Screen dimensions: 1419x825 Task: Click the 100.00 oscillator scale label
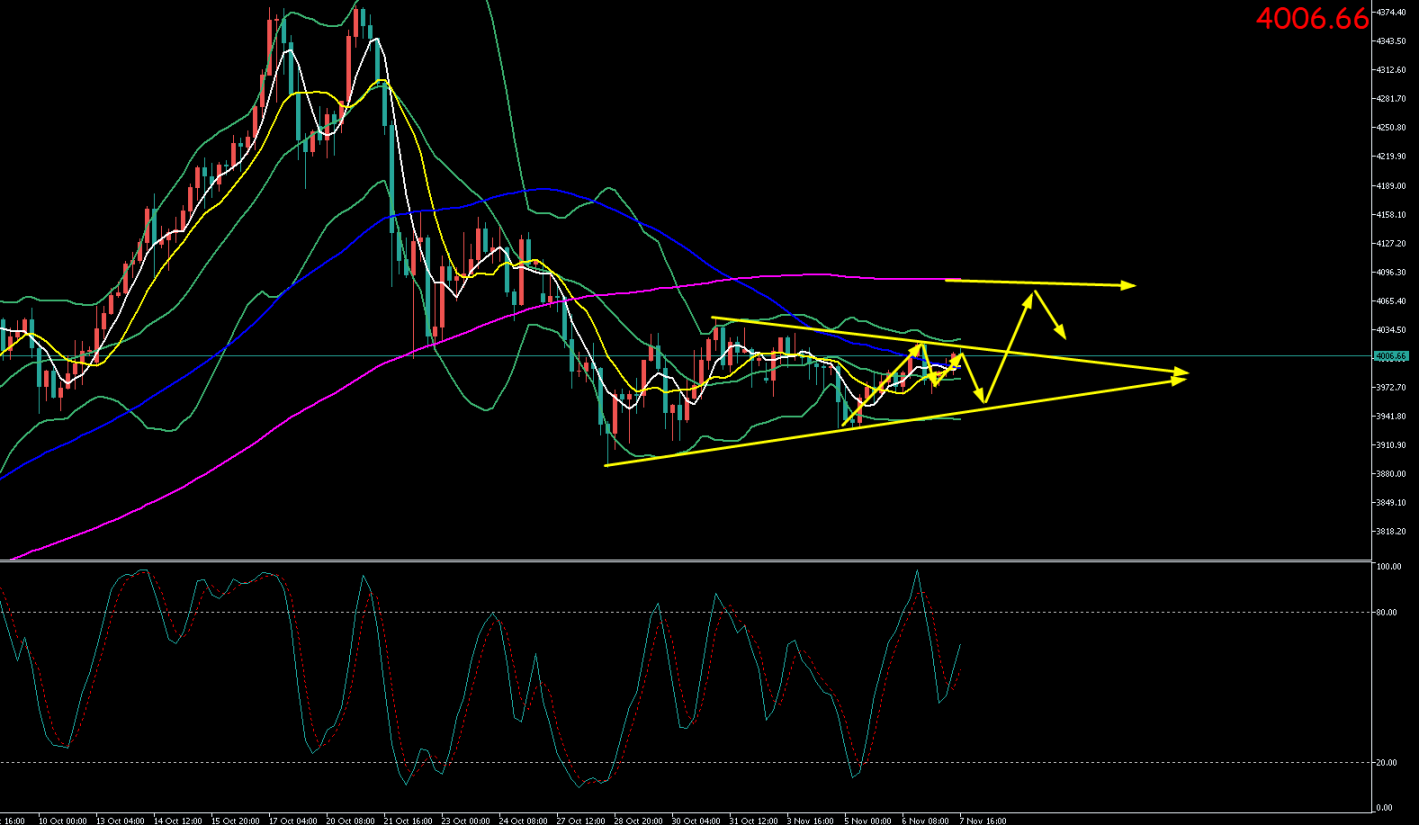pyautogui.click(x=1386, y=567)
